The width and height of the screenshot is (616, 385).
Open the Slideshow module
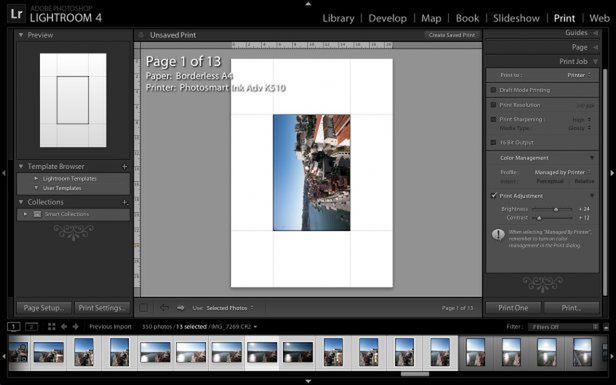pyautogui.click(x=516, y=18)
